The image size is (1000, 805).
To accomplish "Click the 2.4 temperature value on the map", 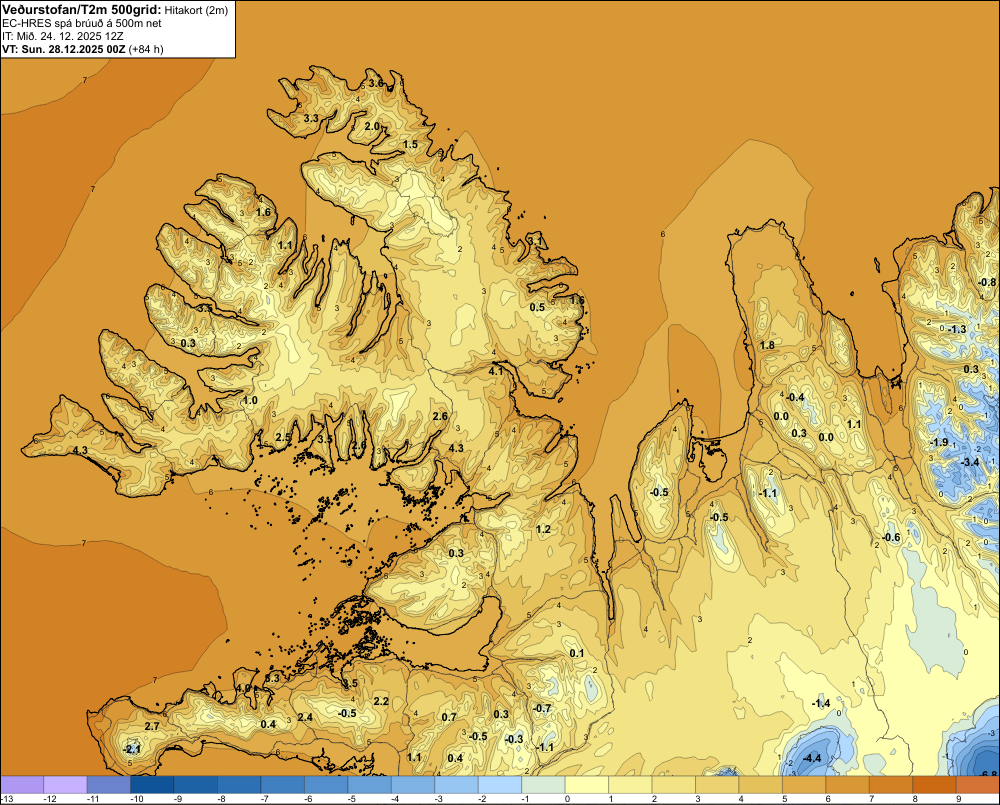I will tap(305, 717).
